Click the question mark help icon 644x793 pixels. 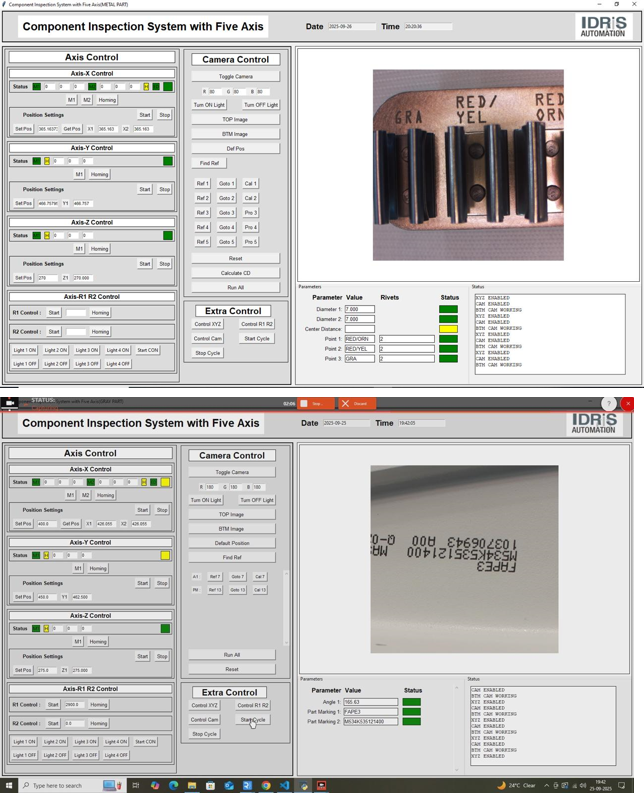click(608, 404)
